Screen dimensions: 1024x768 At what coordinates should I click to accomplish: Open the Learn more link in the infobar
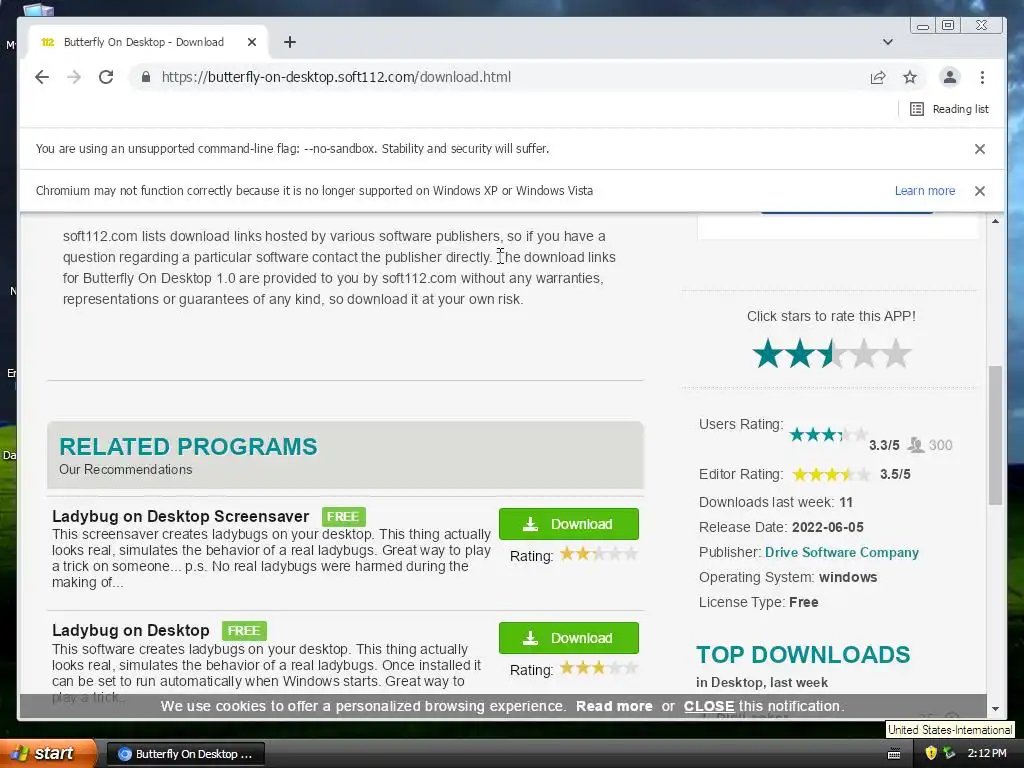(x=925, y=191)
